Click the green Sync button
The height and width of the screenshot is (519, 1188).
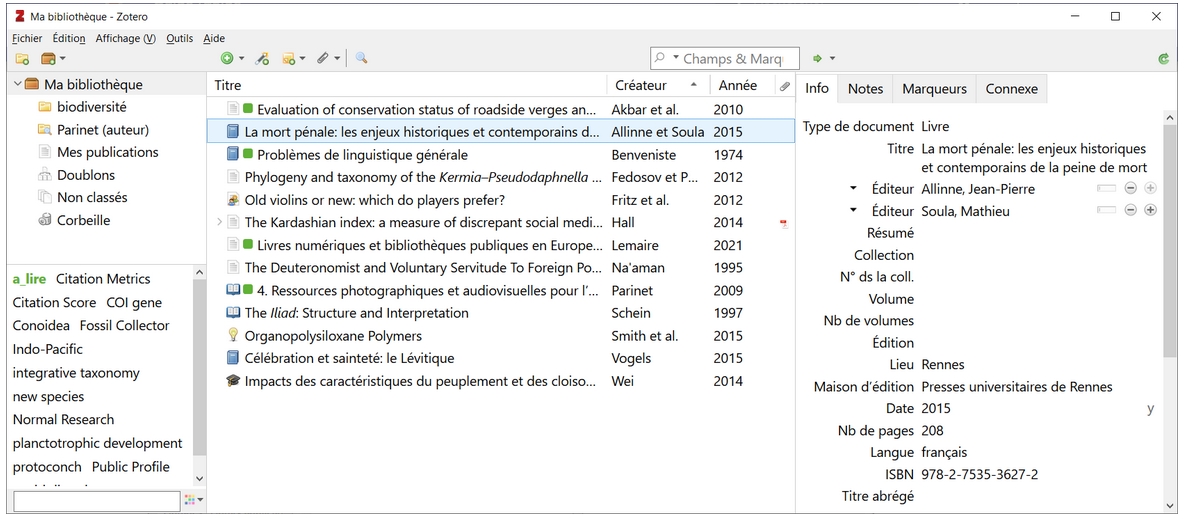(x=1164, y=59)
